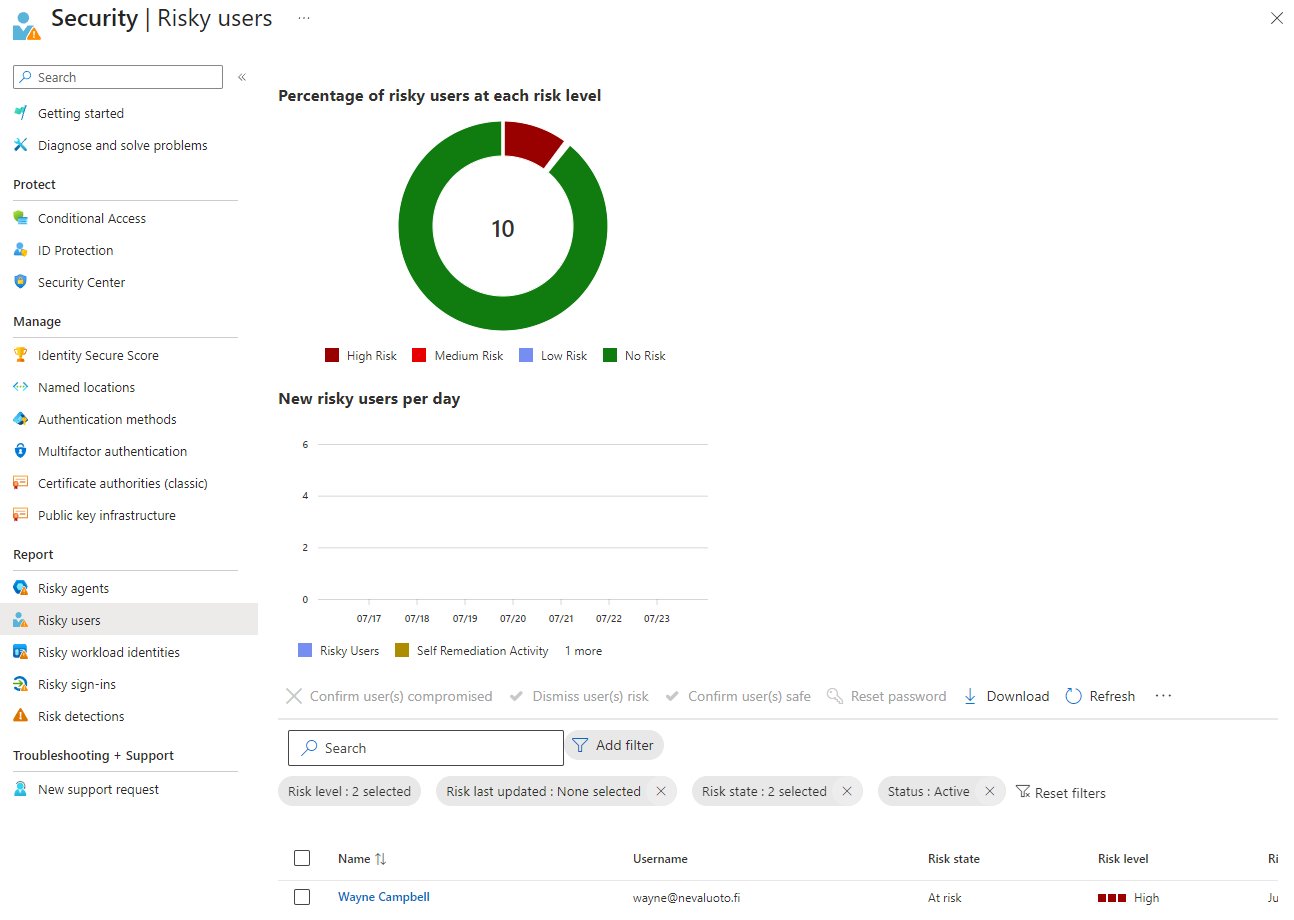Image resolution: width=1294 pixels, height=920 pixels.
Task: Remove the Risk state filter
Action: (x=847, y=791)
